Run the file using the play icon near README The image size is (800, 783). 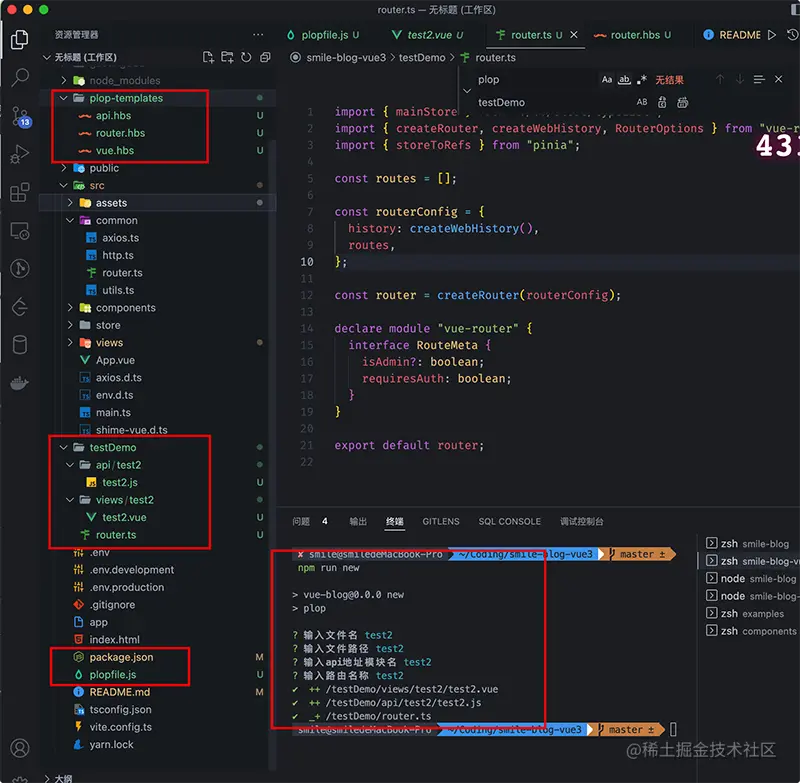tap(772, 35)
